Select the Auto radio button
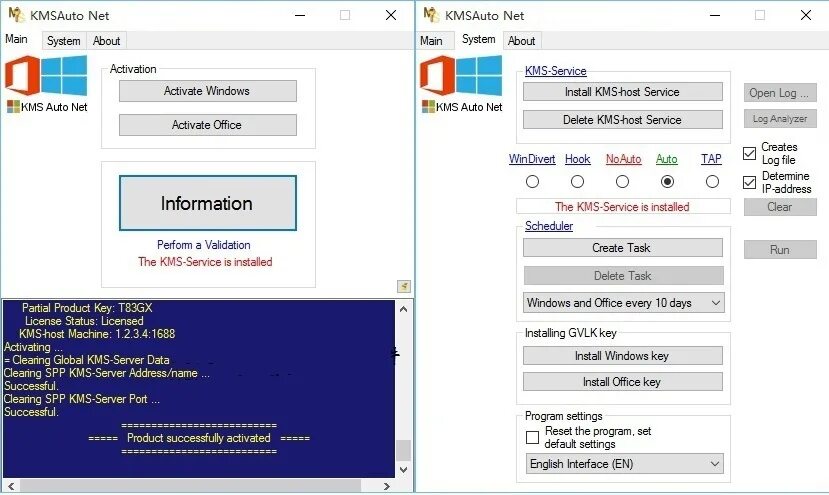 coord(667,182)
